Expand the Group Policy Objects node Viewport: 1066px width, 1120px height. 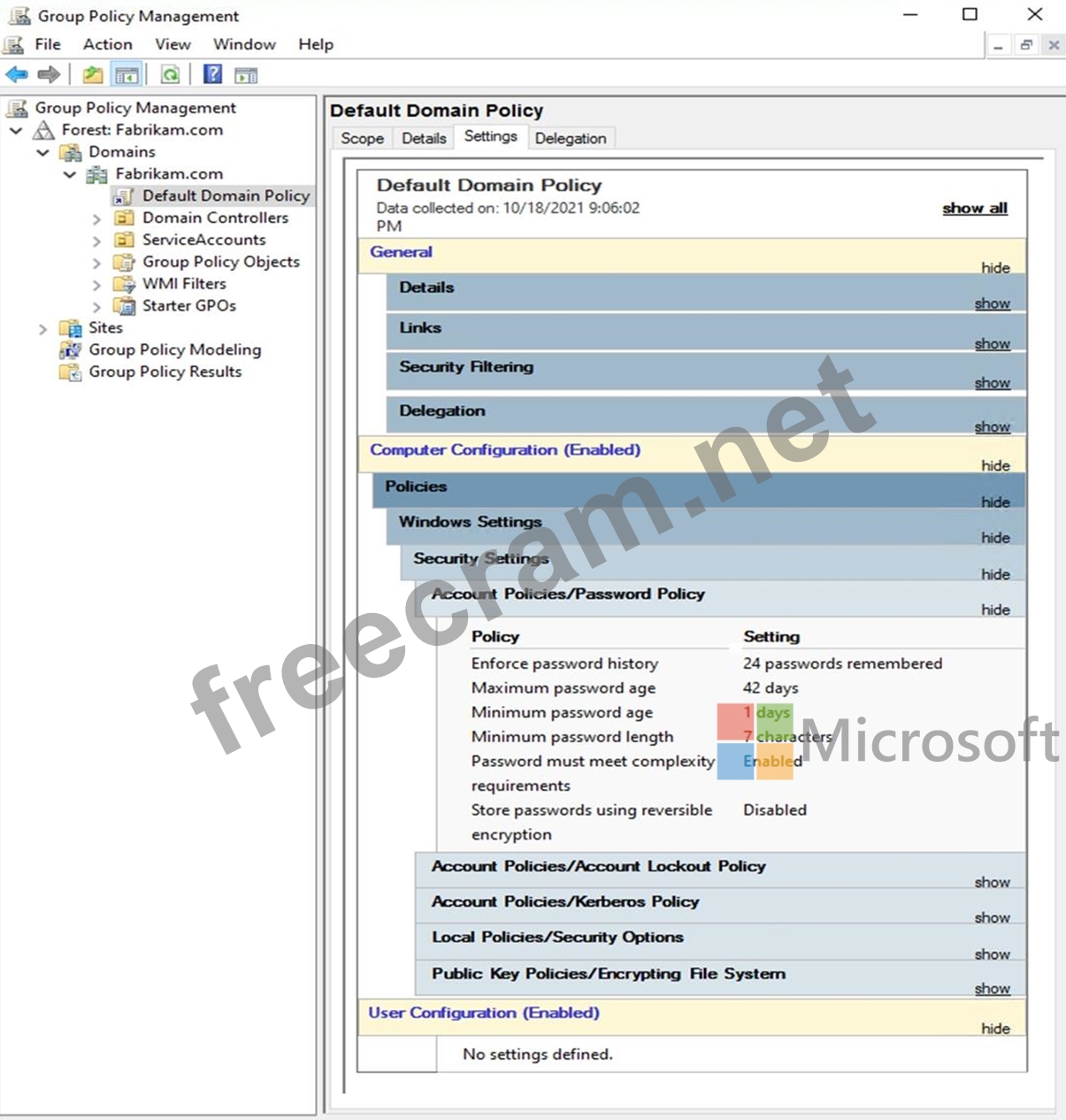point(96,263)
